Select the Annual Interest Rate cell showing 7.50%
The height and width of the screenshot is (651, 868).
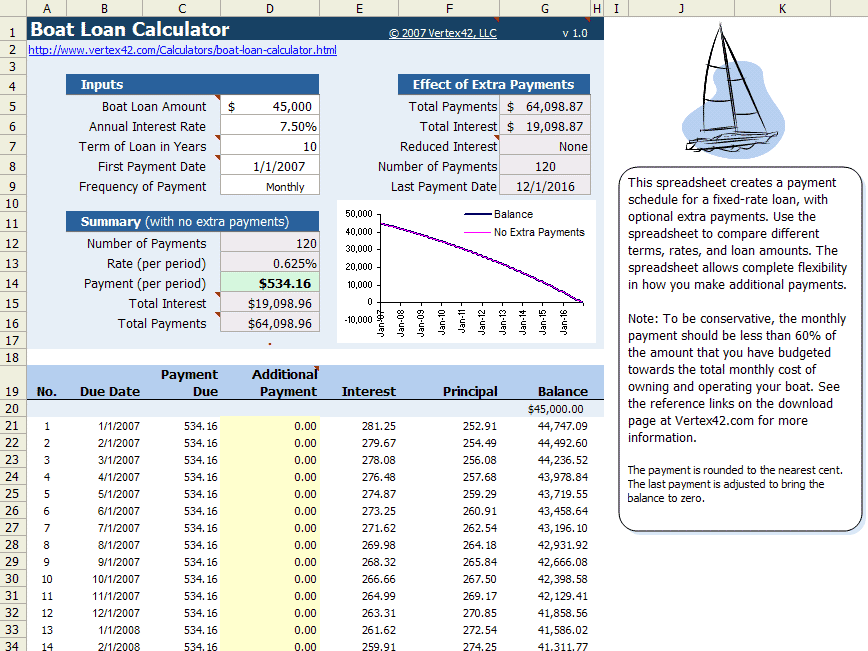(x=269, y=128)
